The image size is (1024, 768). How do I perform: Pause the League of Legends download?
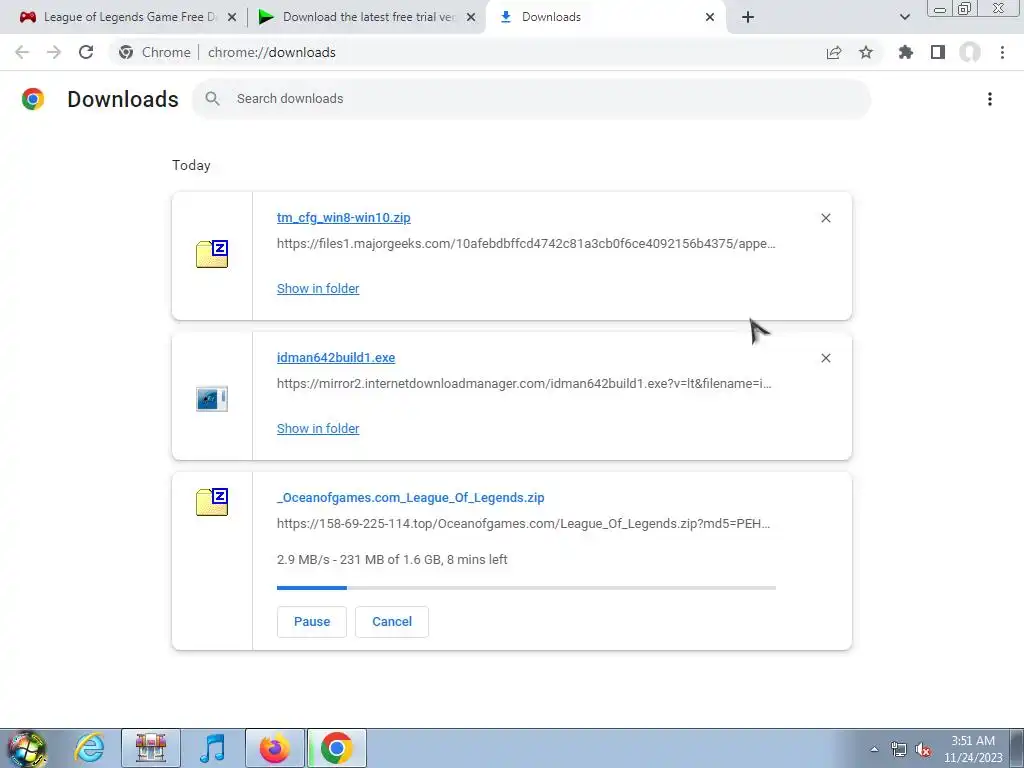(x=312, y=622)
